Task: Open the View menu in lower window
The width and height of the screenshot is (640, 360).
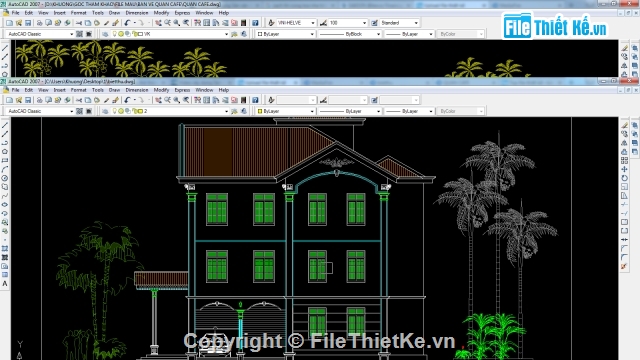Action: [43, 90]
